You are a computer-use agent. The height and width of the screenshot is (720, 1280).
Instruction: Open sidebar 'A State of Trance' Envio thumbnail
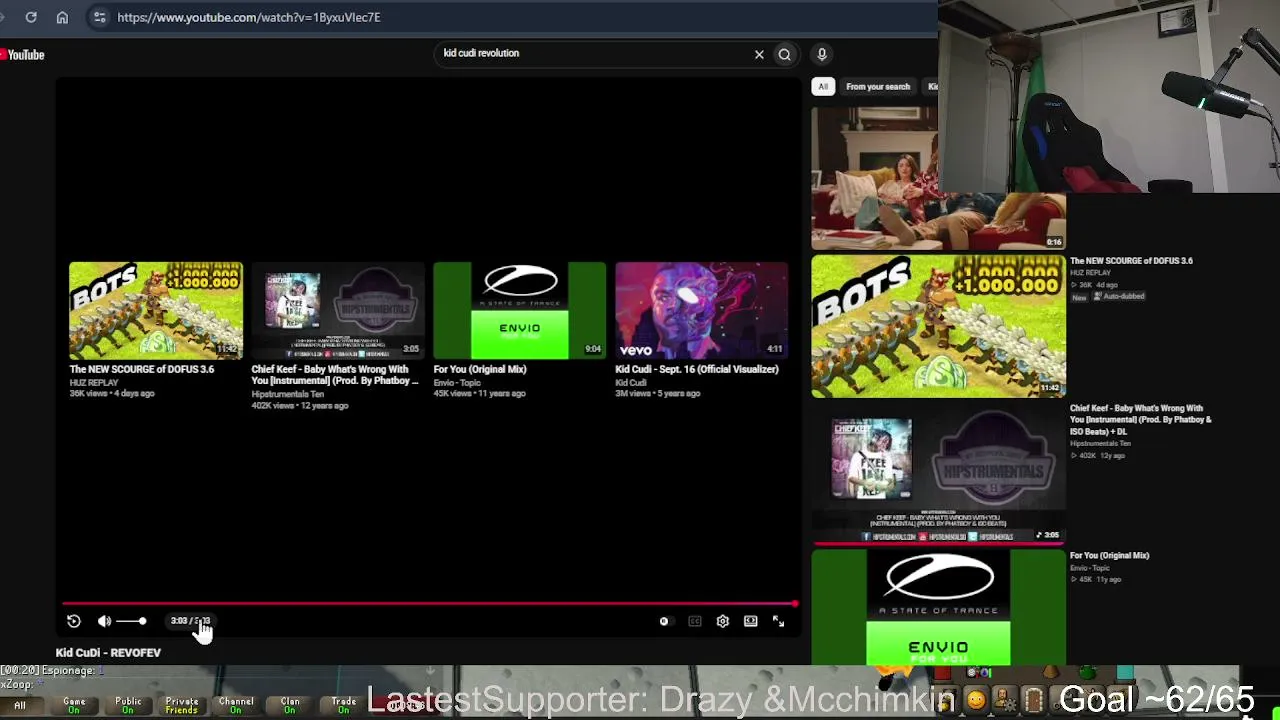[938, 607]
